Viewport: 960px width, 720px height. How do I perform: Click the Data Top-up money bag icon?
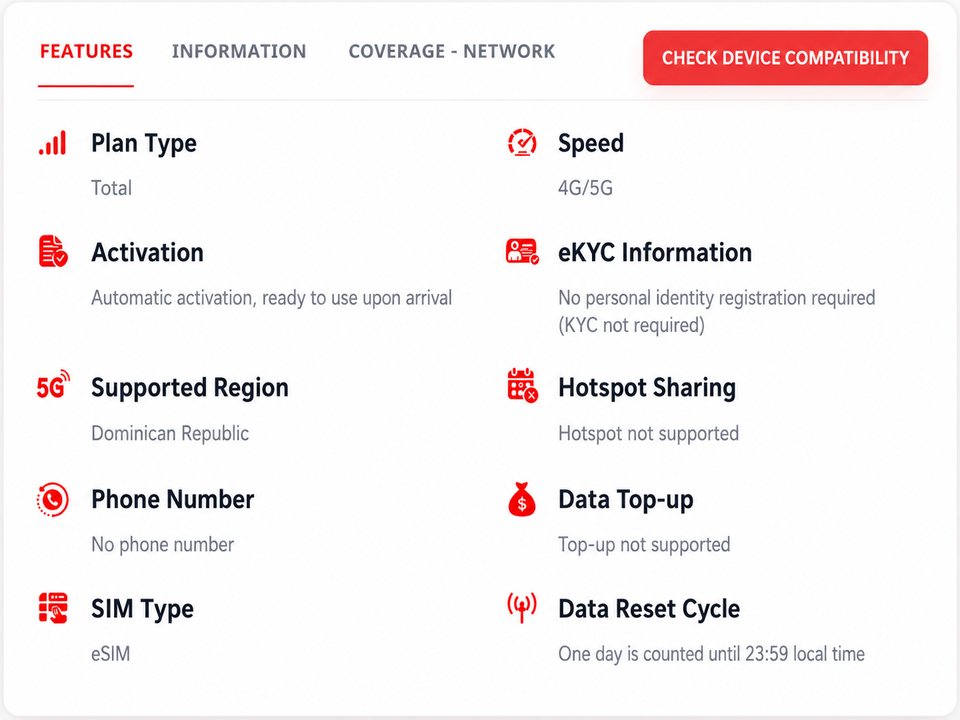coord(522,499)
